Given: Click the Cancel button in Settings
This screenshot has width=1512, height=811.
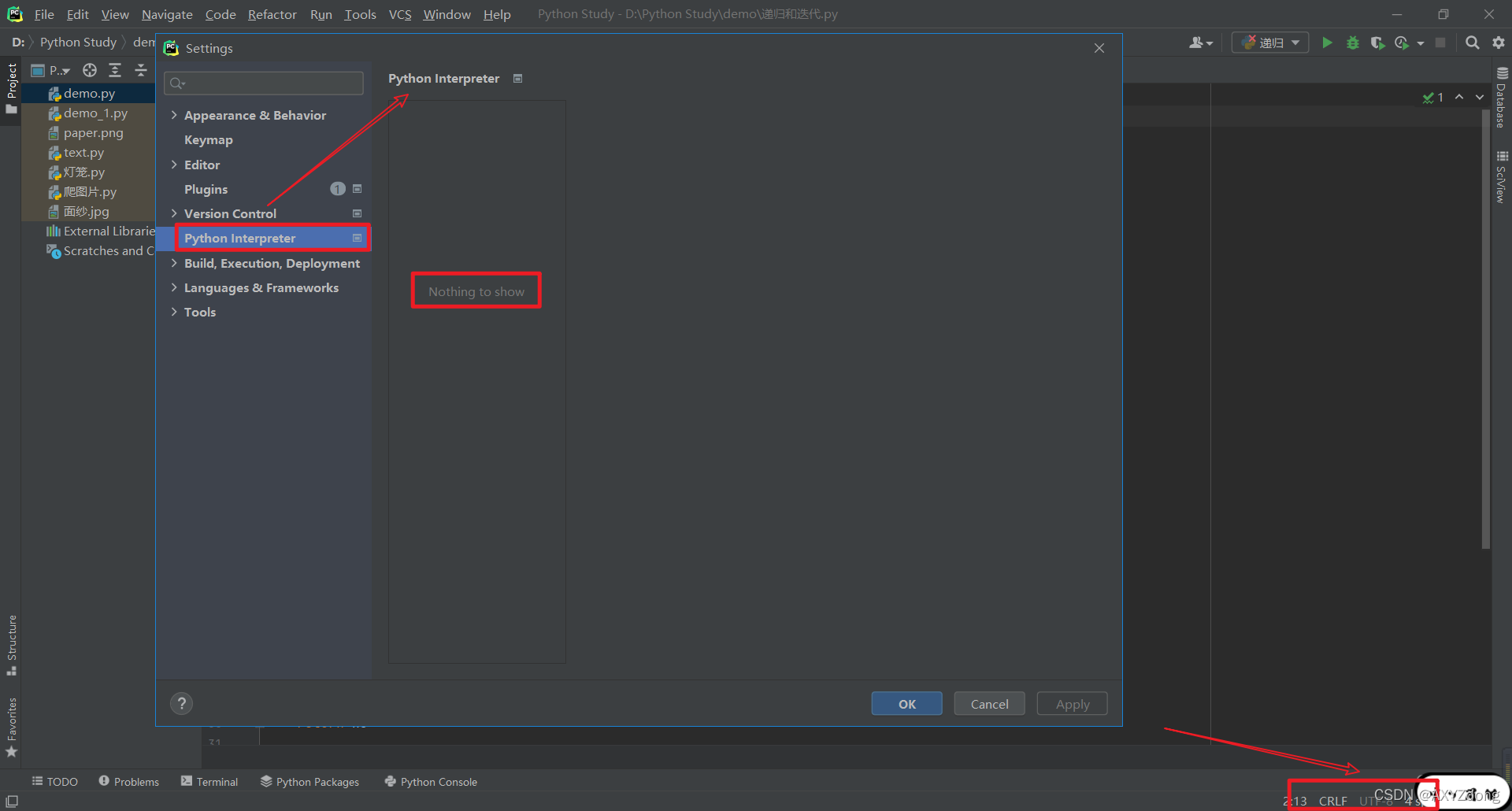Looking at the screenshot, I should point(988,703).
